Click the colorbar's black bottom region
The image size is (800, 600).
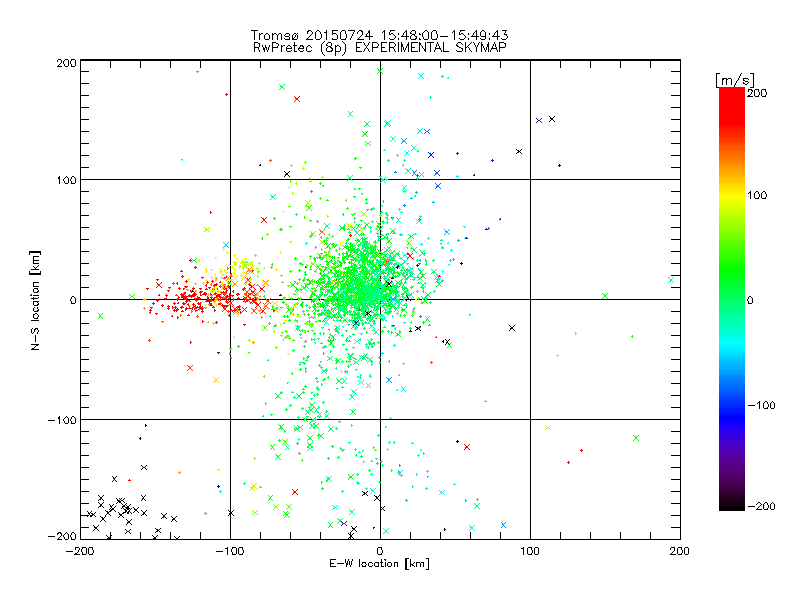tap(732, 503)
